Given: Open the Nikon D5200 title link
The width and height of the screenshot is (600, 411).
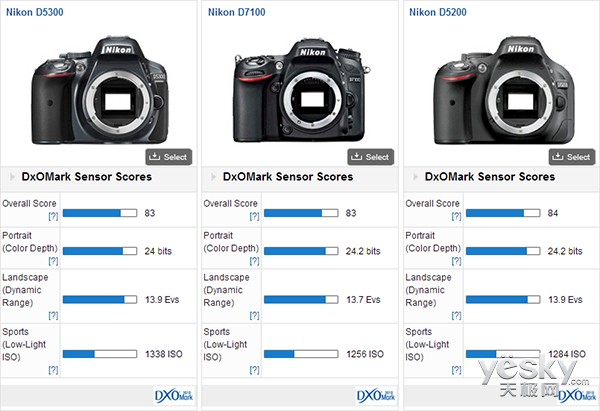Looking at the screenshot, I should (438, 12).
